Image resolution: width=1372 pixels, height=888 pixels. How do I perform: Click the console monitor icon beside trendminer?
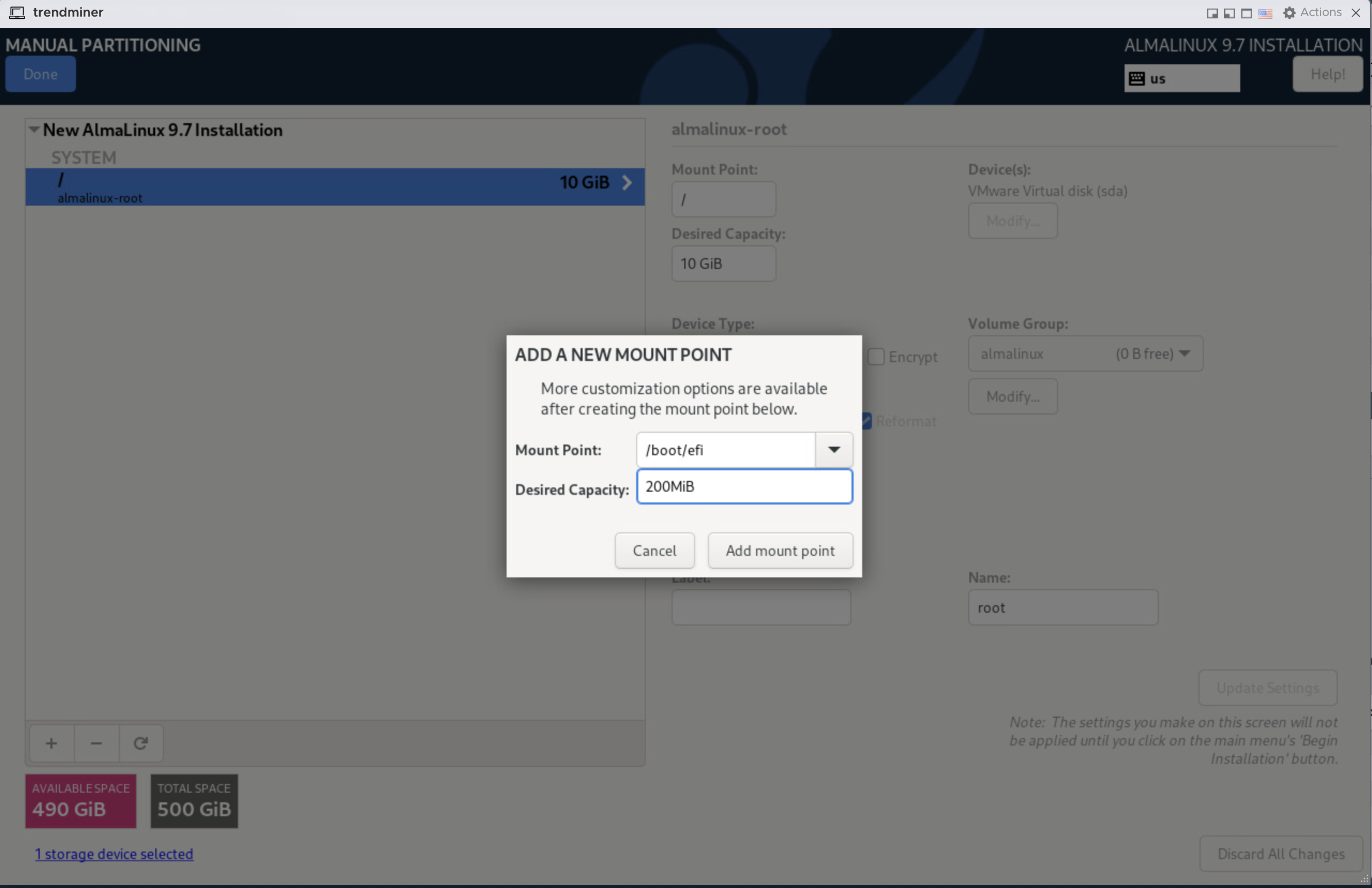tap(17, 12)
